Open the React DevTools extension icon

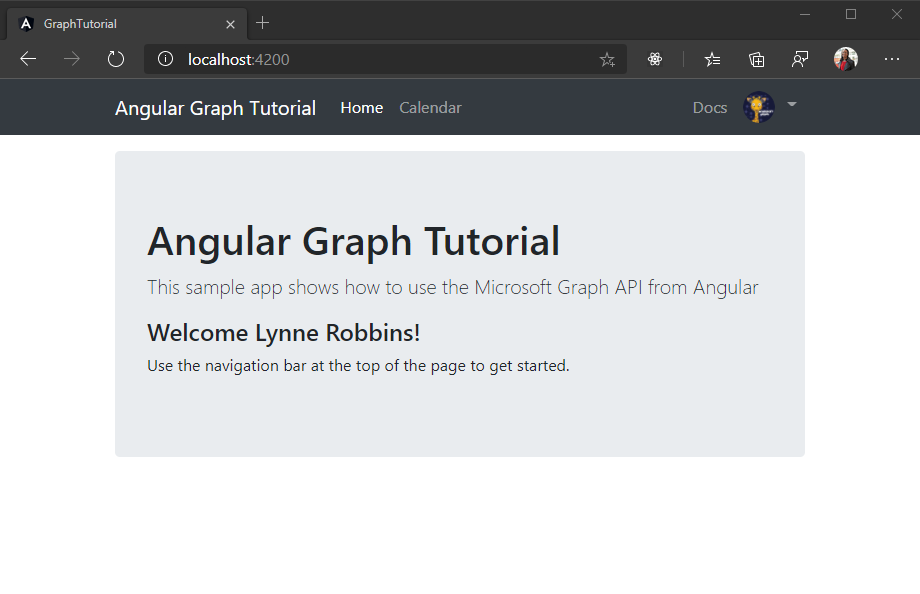click(655, 59)
